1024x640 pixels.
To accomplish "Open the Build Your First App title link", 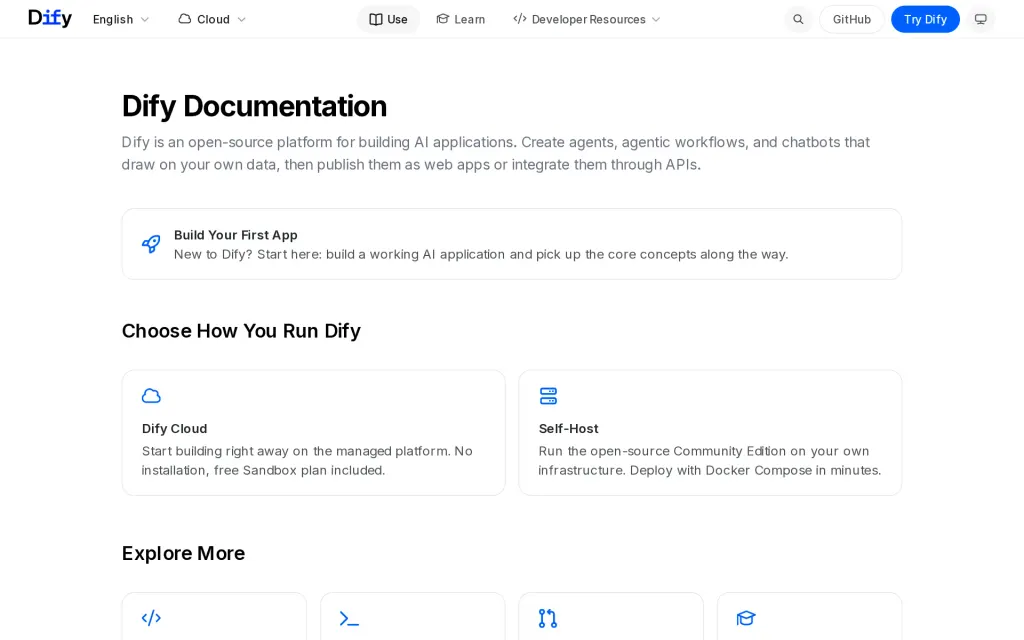I will coord(236,235).
